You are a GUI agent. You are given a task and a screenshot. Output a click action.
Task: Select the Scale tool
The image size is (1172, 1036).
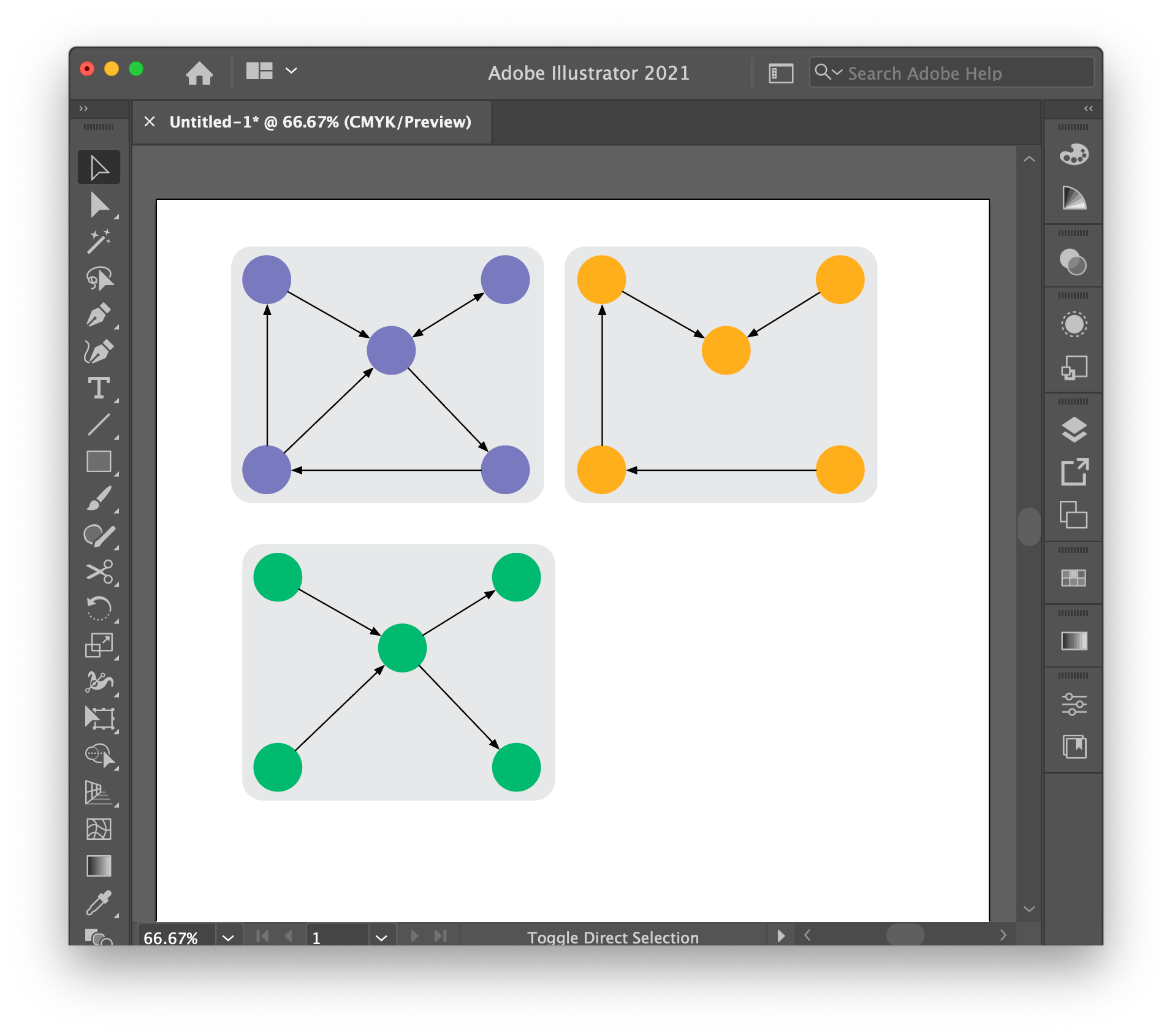point(99,646)
